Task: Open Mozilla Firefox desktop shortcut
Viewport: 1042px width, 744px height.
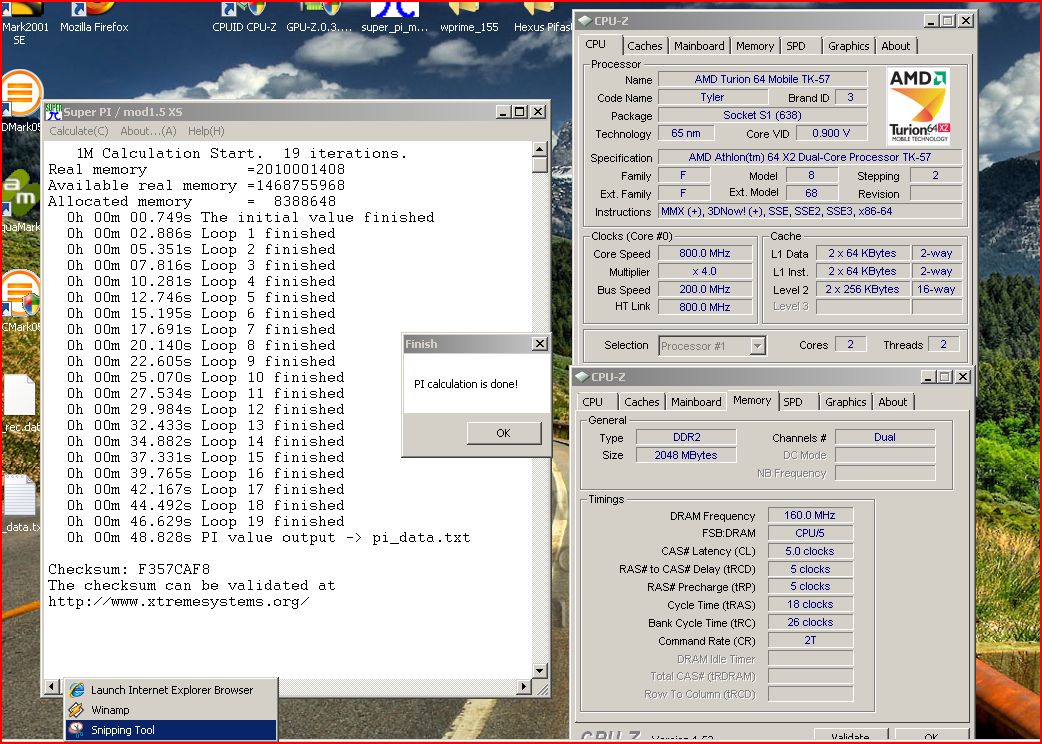Action: [94, 17]
